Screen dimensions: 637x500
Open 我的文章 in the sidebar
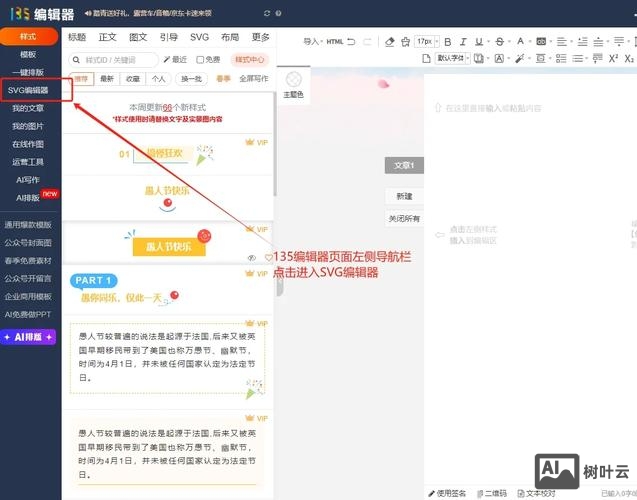(28, 108)
